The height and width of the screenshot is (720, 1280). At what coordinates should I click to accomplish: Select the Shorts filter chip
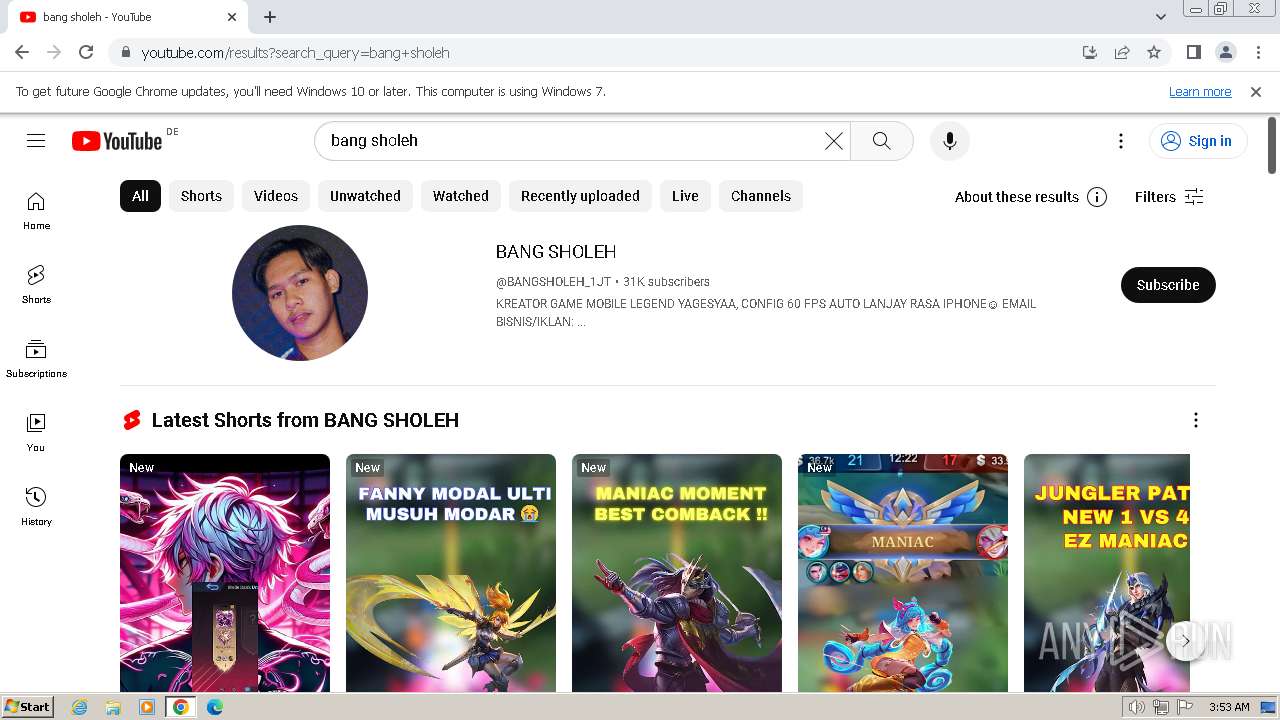pyautogui.click(x=201, y=196)
